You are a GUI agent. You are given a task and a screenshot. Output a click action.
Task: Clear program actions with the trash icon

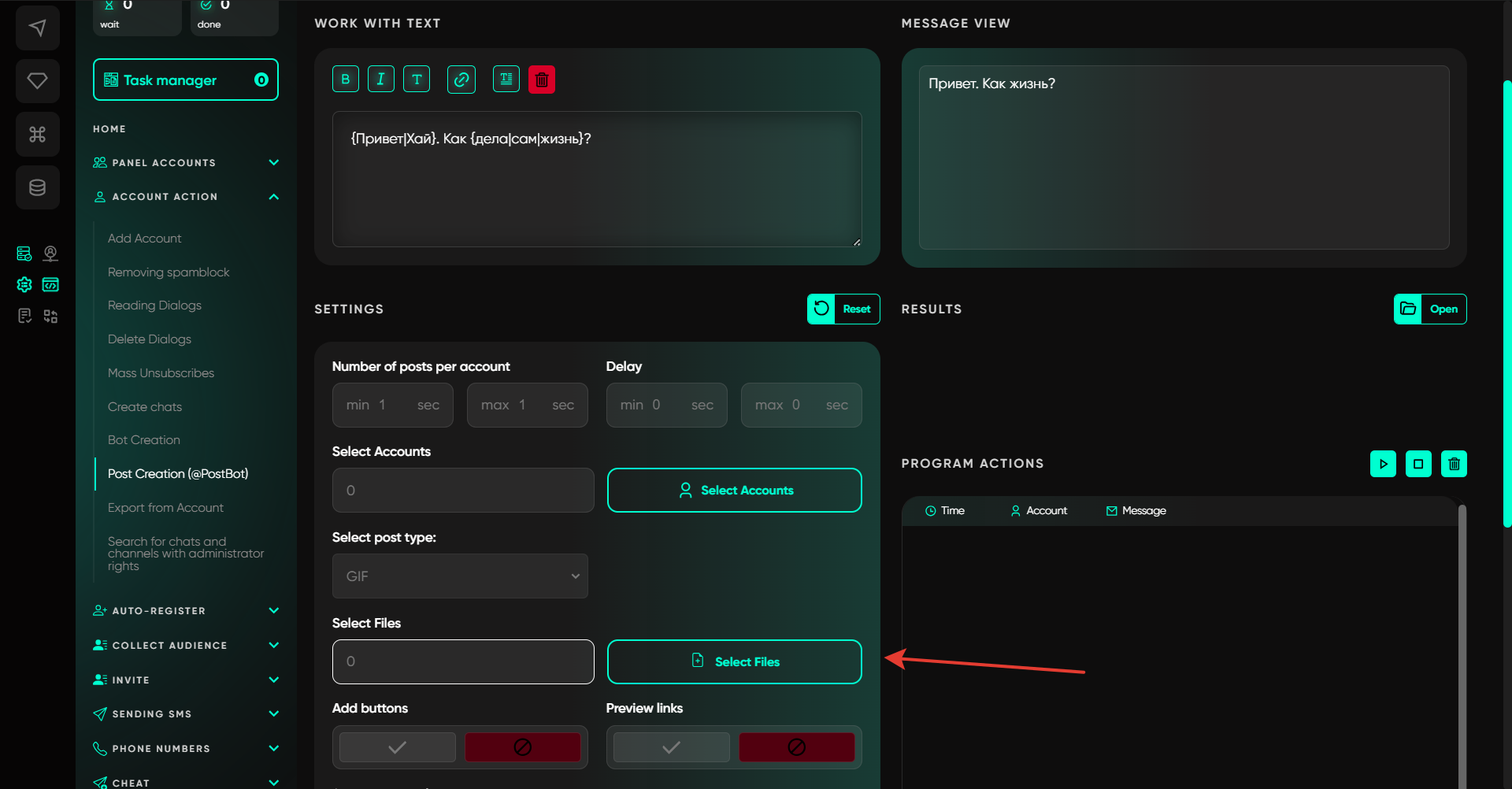coord(1454,464)
